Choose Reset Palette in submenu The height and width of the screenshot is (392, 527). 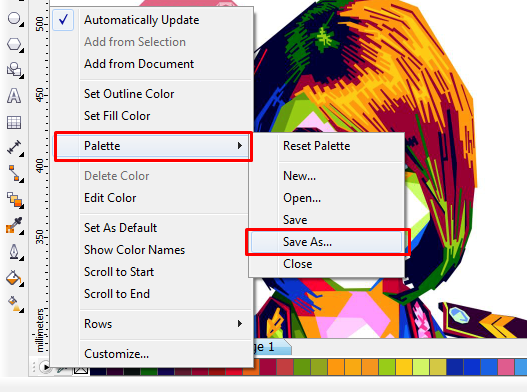[x=327, y=146]
